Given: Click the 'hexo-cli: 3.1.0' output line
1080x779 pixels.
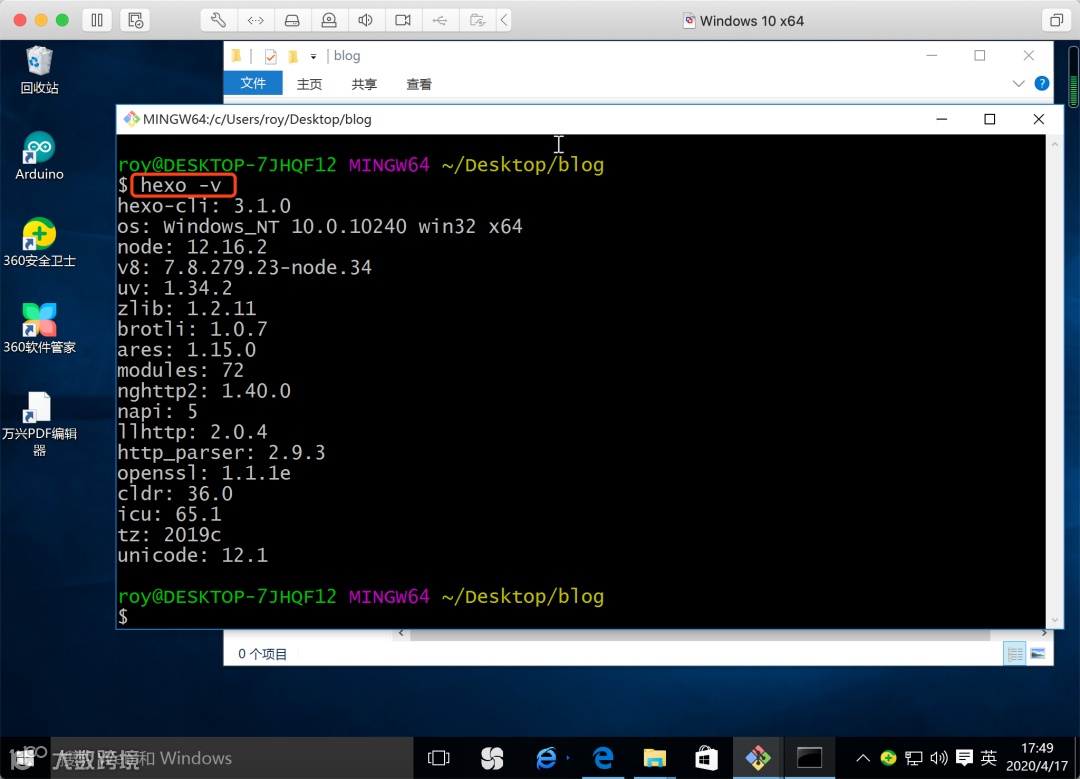Looking at the screenshot, I should tap(204, 206).
